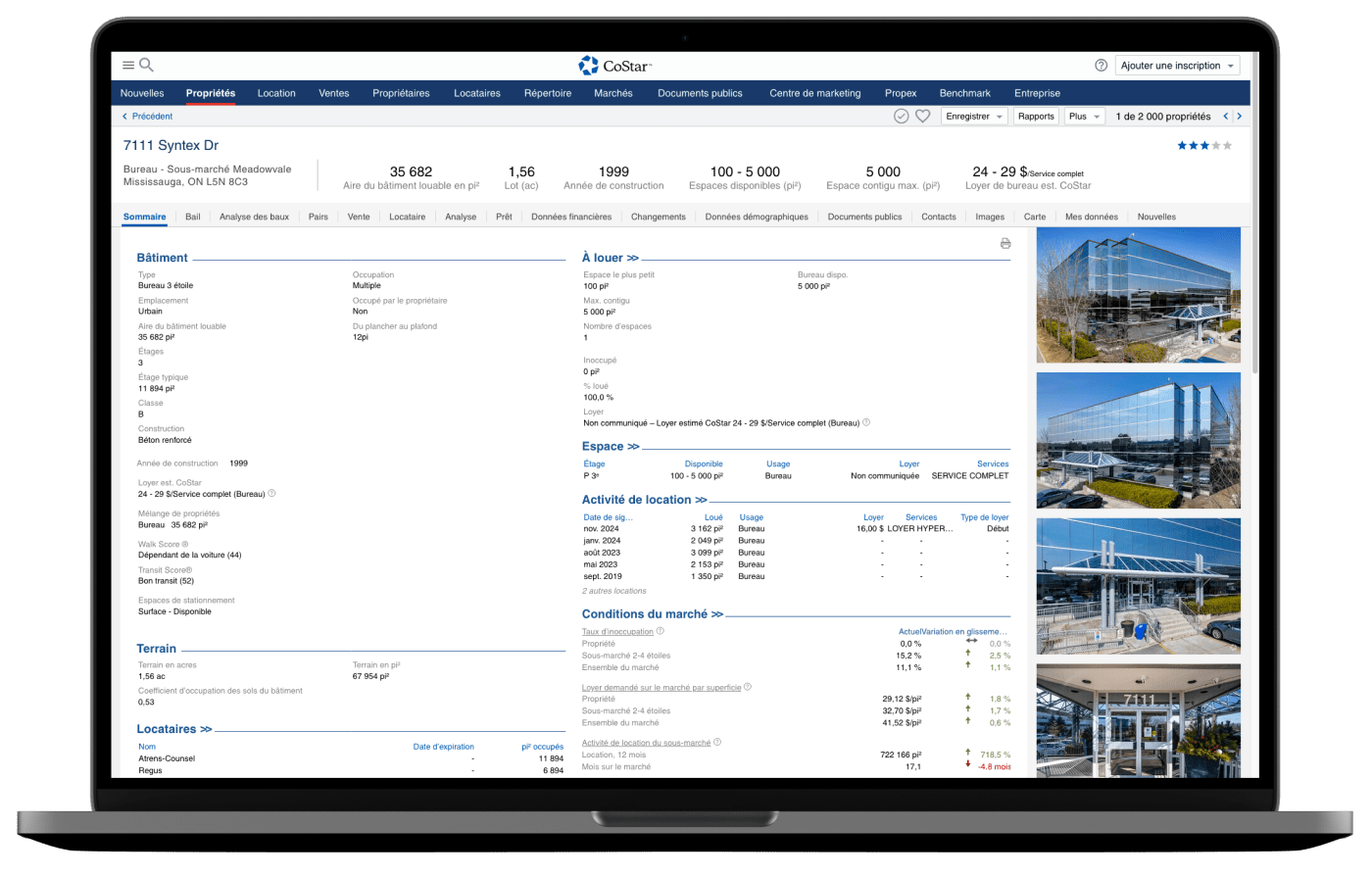
Task: Switch to the Analyse des baux tab
Action: tap(254, 217)
